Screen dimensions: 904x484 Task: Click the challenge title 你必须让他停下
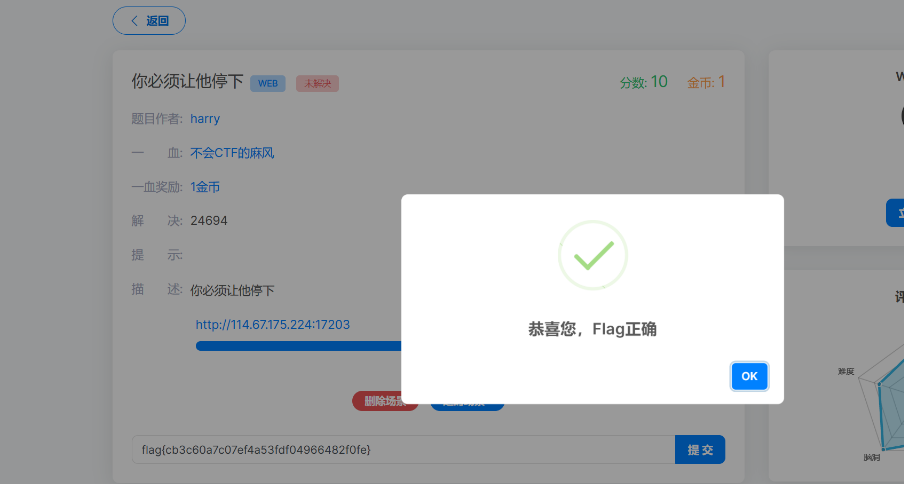point(187,81)
